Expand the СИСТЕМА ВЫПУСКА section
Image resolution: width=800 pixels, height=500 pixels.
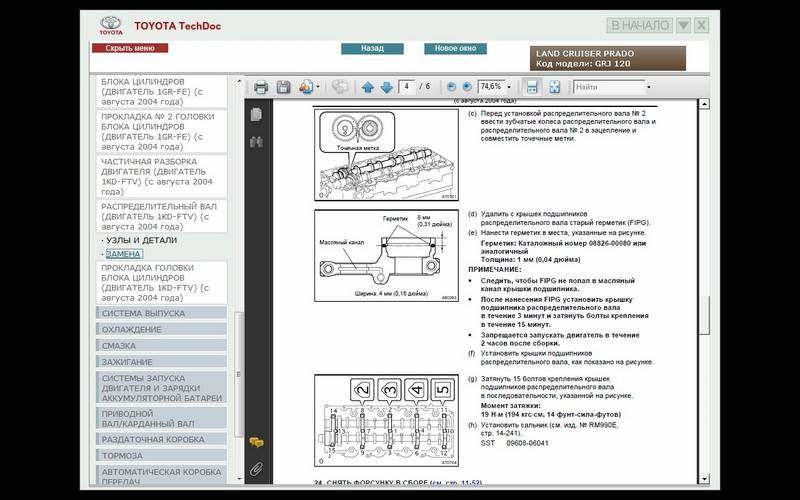point(161,313)
